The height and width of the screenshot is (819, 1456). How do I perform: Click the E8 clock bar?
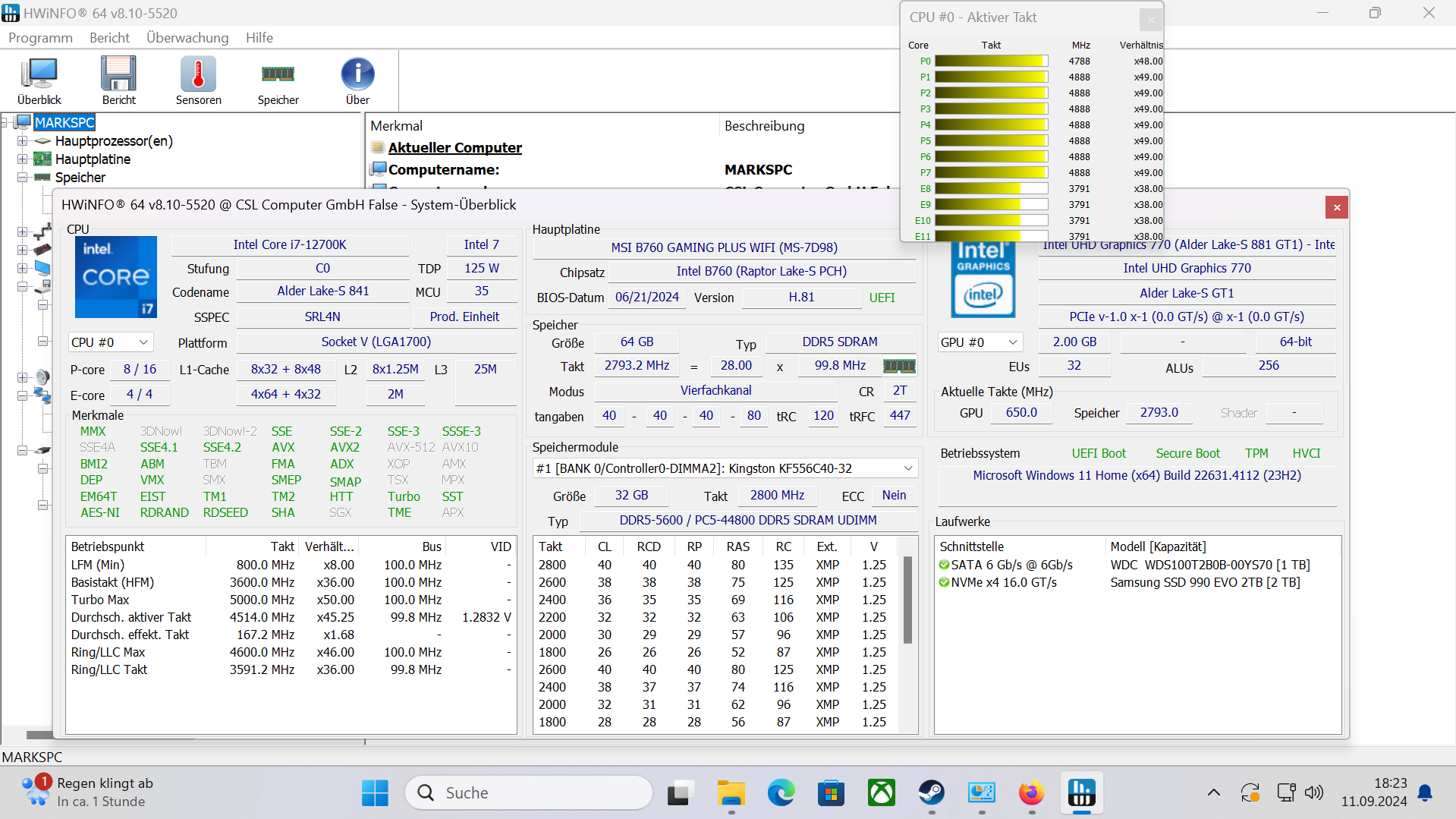tap(992, 189)
